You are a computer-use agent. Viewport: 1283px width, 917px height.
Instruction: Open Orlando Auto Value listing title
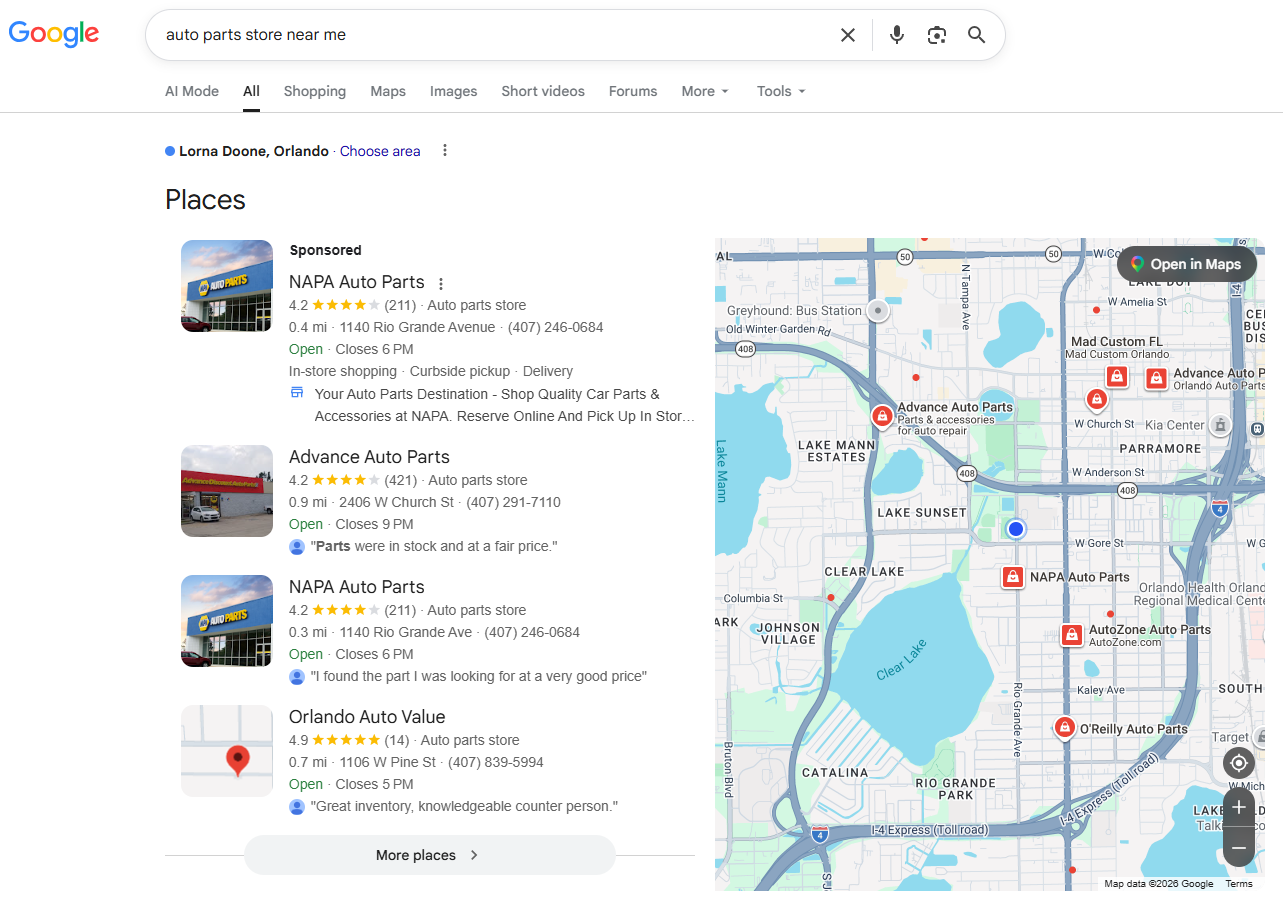pos(367,717)
